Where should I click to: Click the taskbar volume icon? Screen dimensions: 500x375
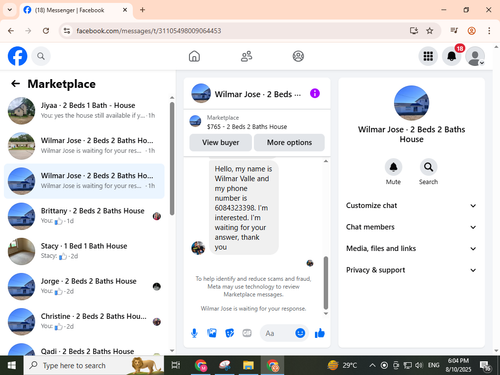click(419, 366)
